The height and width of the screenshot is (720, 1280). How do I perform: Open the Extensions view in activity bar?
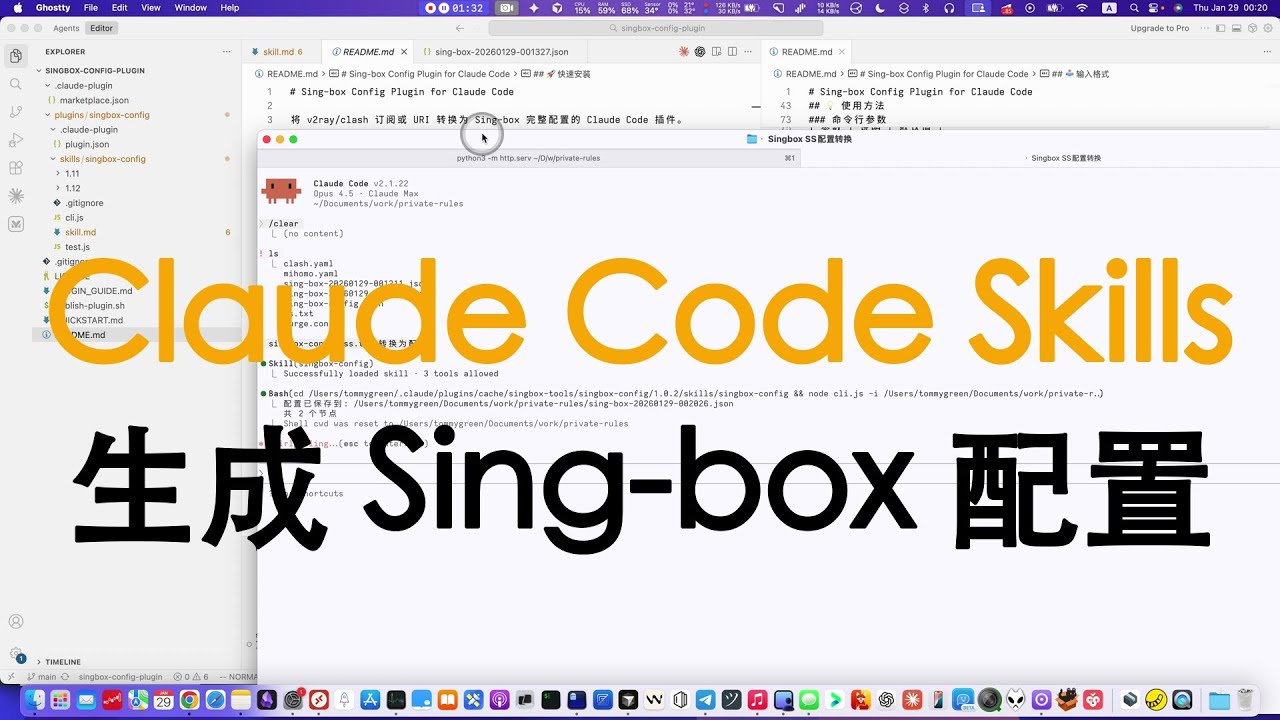coord(16,168)
